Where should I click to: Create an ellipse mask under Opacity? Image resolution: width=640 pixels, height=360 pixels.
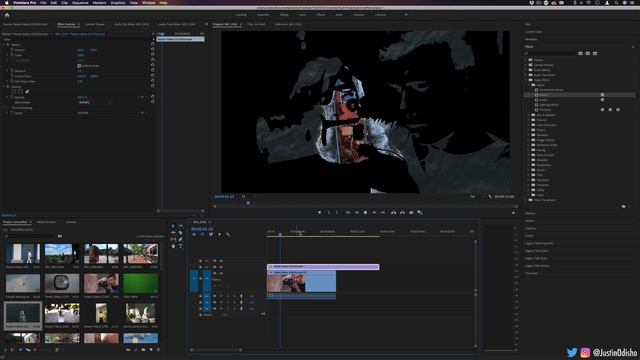[13, 92]
